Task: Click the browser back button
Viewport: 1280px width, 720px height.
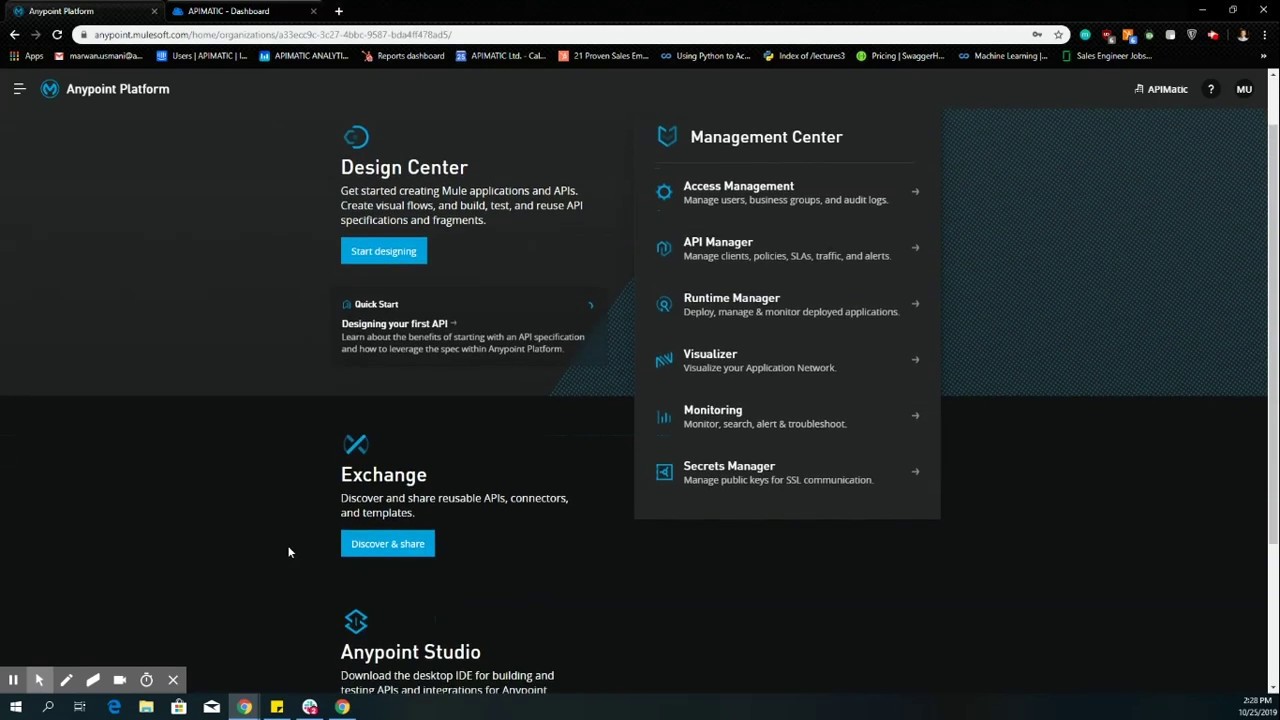Action: coord(15,35)
